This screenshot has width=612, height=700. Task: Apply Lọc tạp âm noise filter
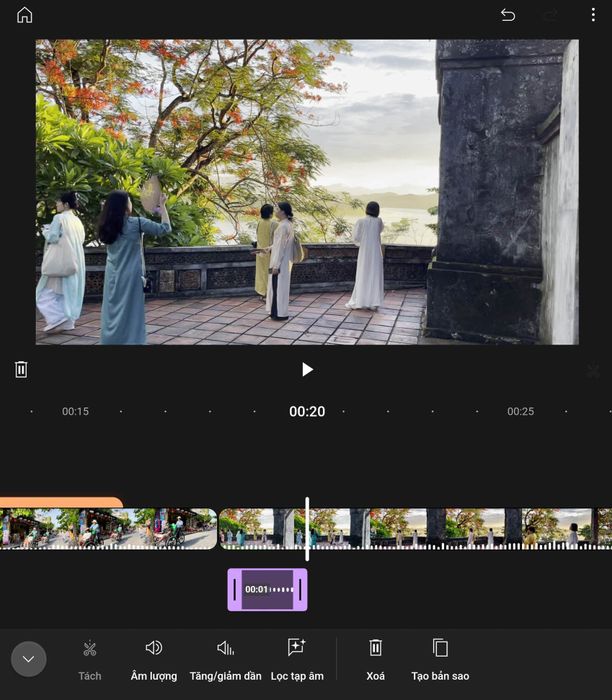click(297, 661)
